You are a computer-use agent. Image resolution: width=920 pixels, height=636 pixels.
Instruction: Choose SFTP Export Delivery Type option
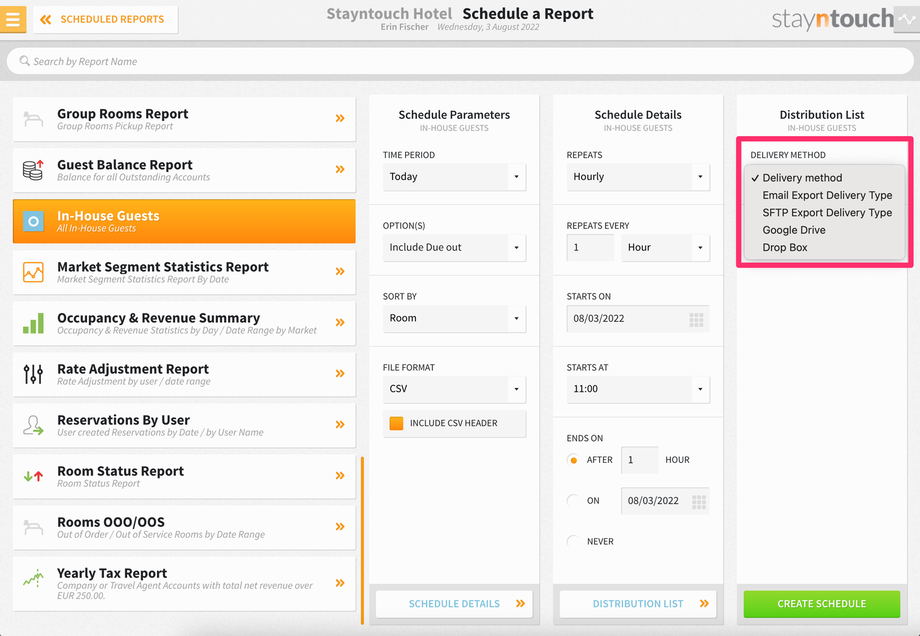coord(824,212)
